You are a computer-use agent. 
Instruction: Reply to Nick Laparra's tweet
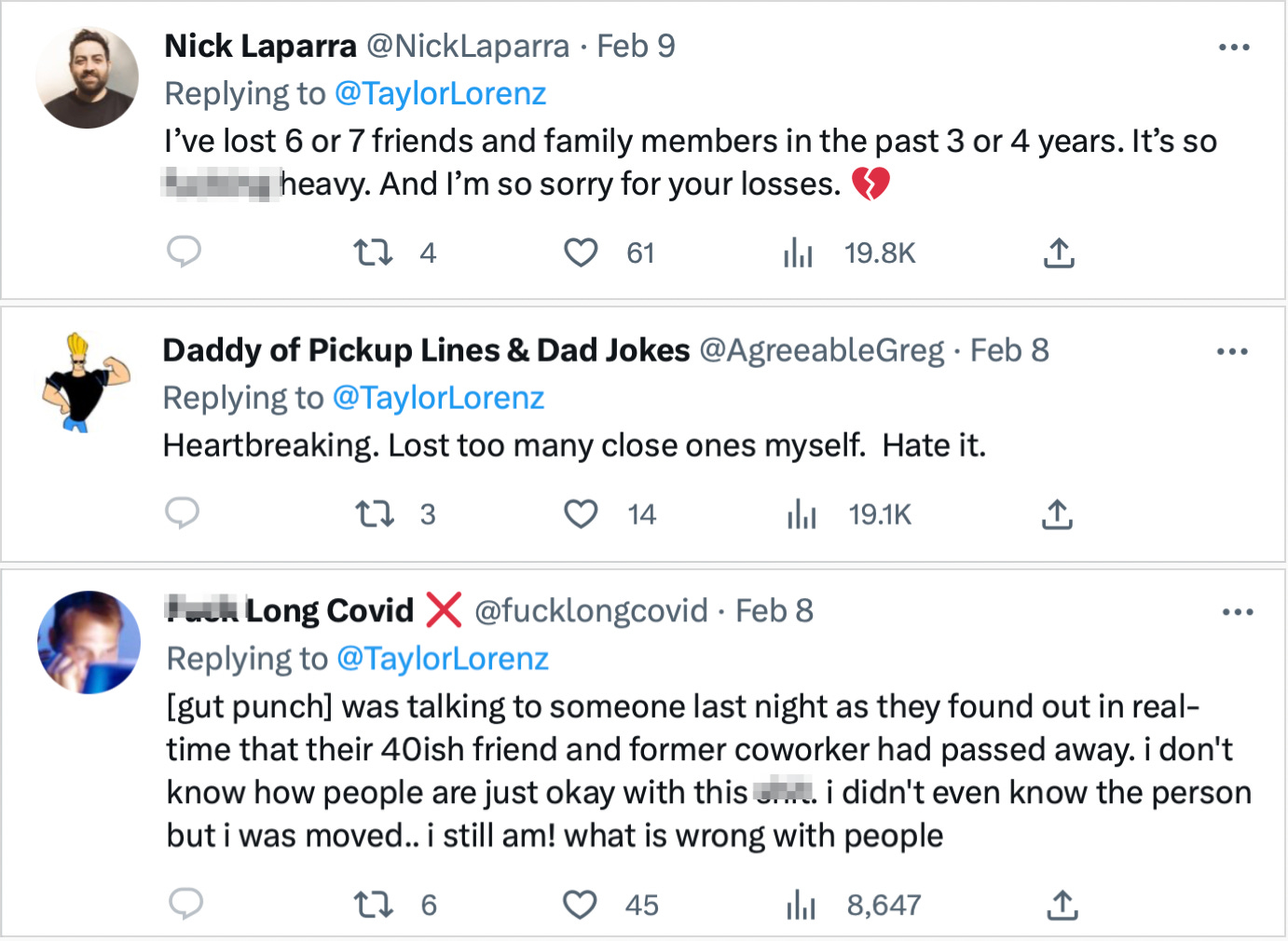(185, 252)
